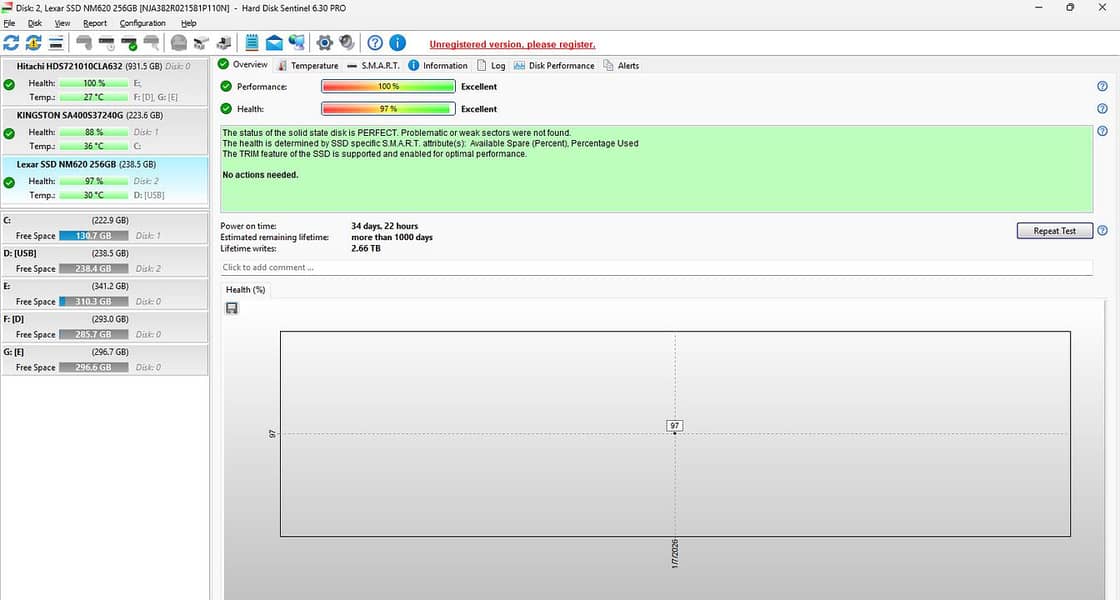Click the report notepad icon in toolbar
This screenshot has height=600, width=1120.
(252, 43)
